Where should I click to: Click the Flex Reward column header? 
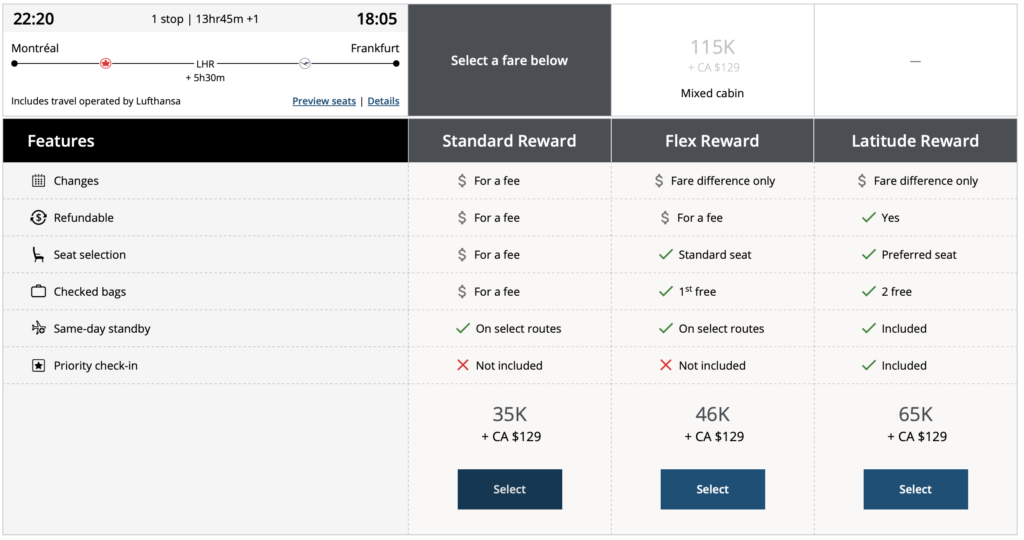[x=712, y=141]
